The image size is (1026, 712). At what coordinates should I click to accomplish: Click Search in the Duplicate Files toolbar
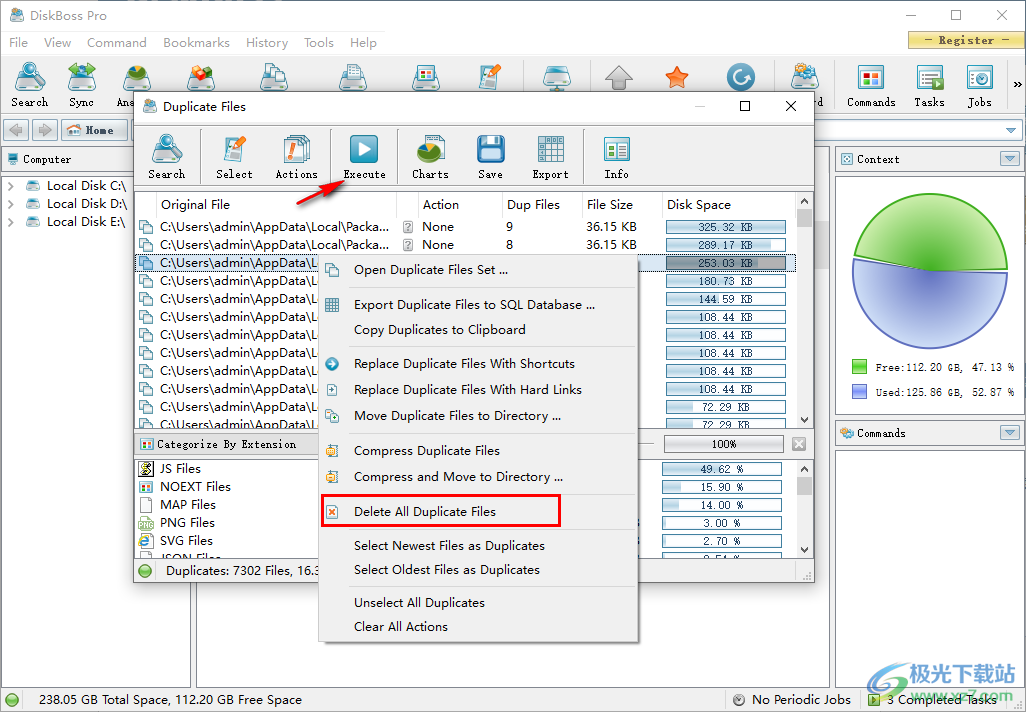pyautogui.click(x=167, y=156)
